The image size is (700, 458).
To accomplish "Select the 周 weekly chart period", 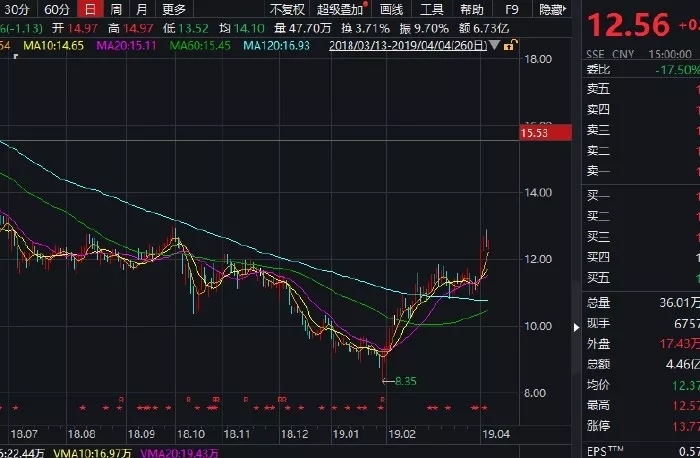I will (116, 9).
